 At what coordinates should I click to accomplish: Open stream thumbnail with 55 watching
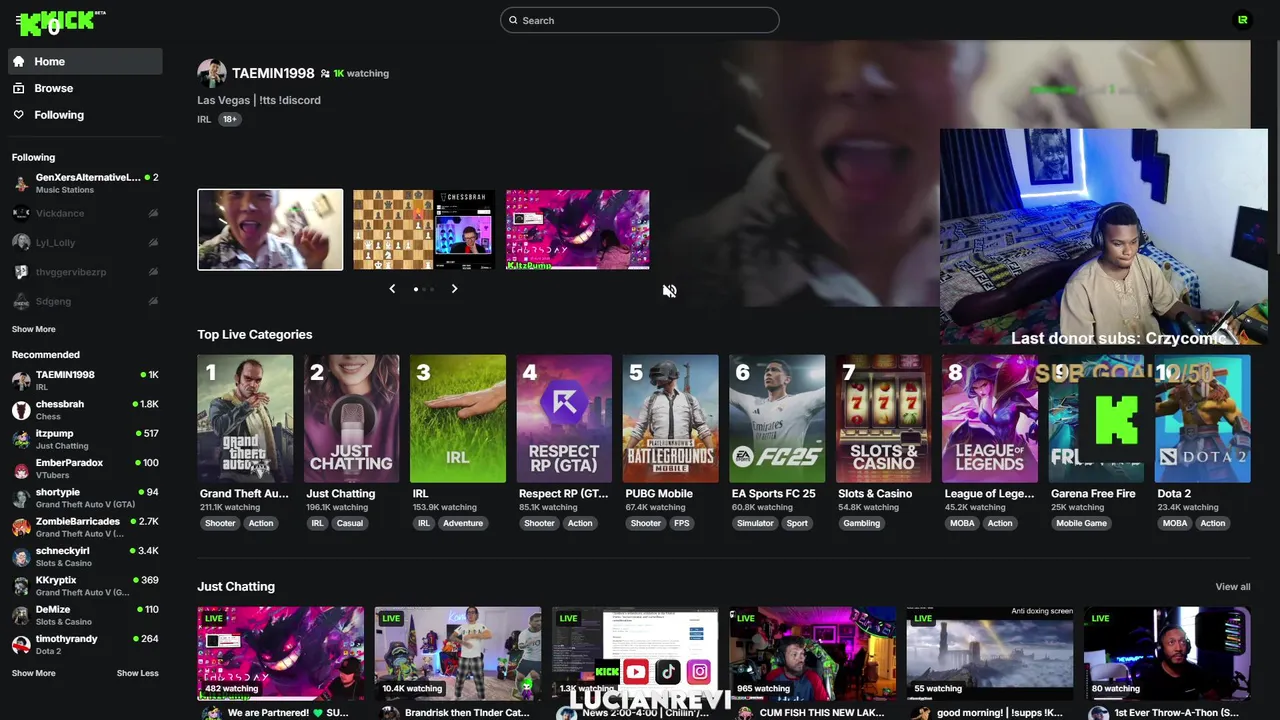point(990,653)
